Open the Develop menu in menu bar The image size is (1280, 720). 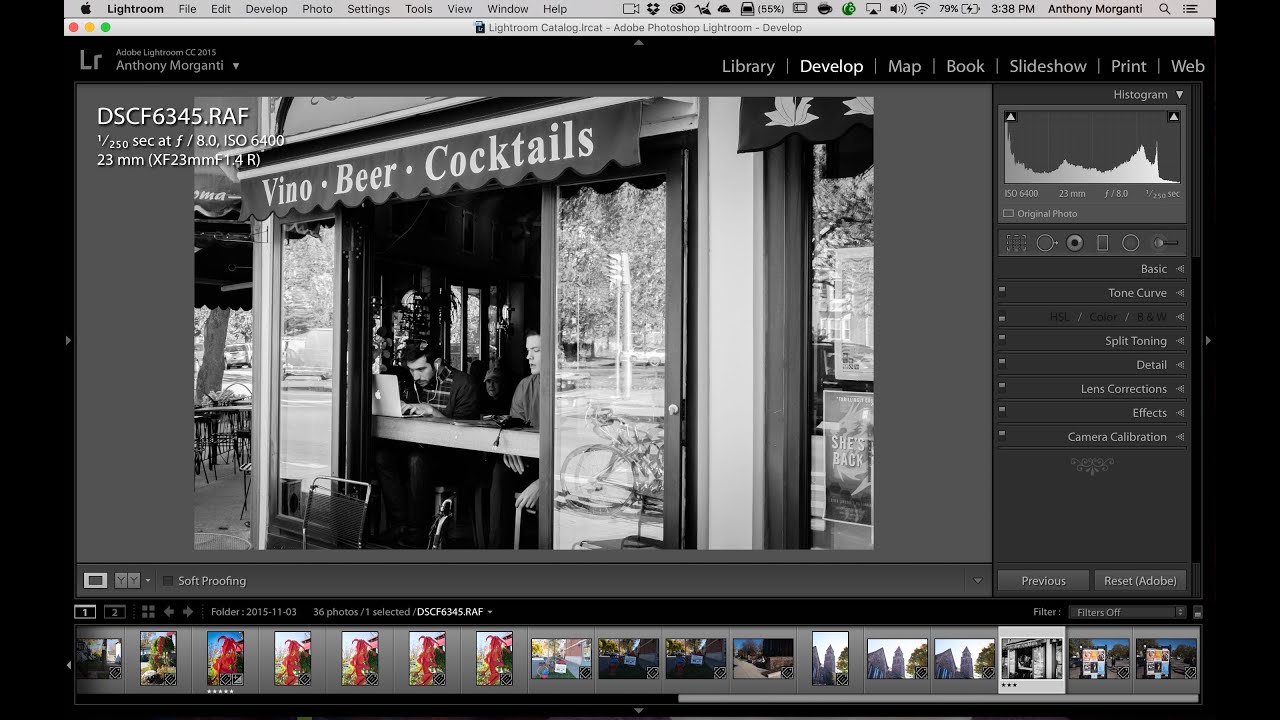266,9
